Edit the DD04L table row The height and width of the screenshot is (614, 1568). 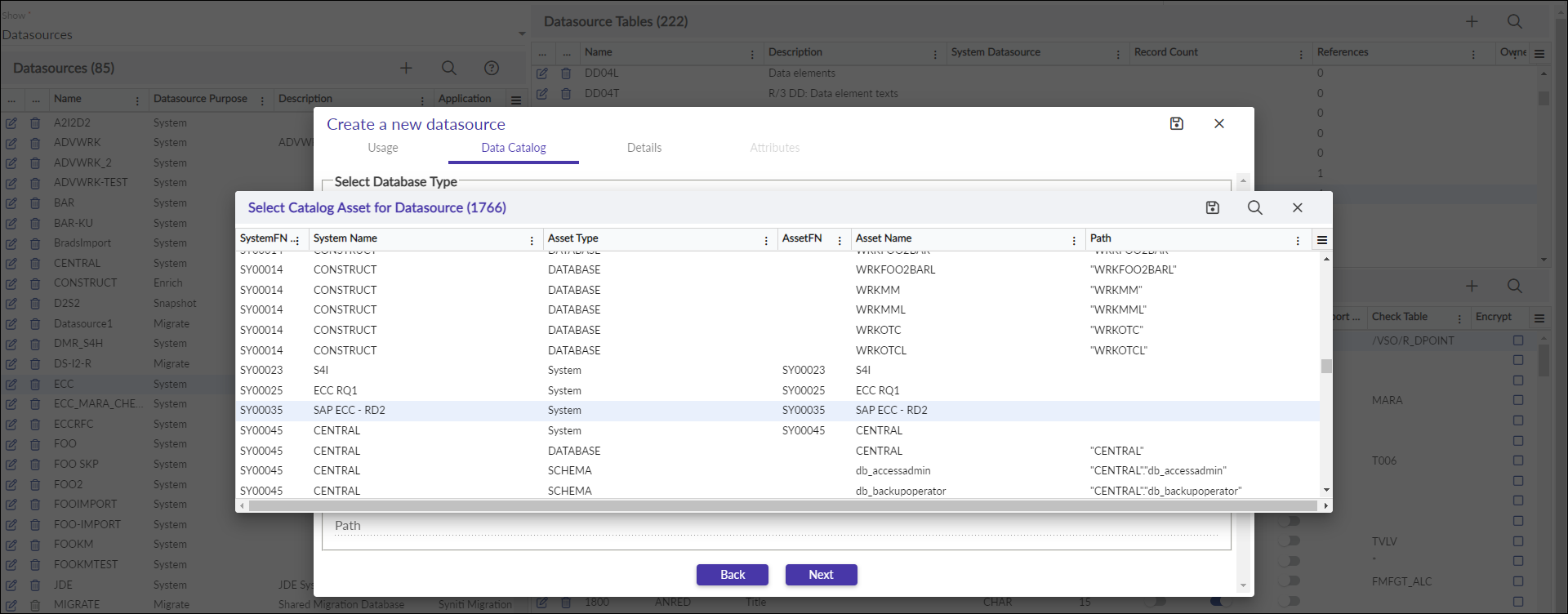click(542, 73)
